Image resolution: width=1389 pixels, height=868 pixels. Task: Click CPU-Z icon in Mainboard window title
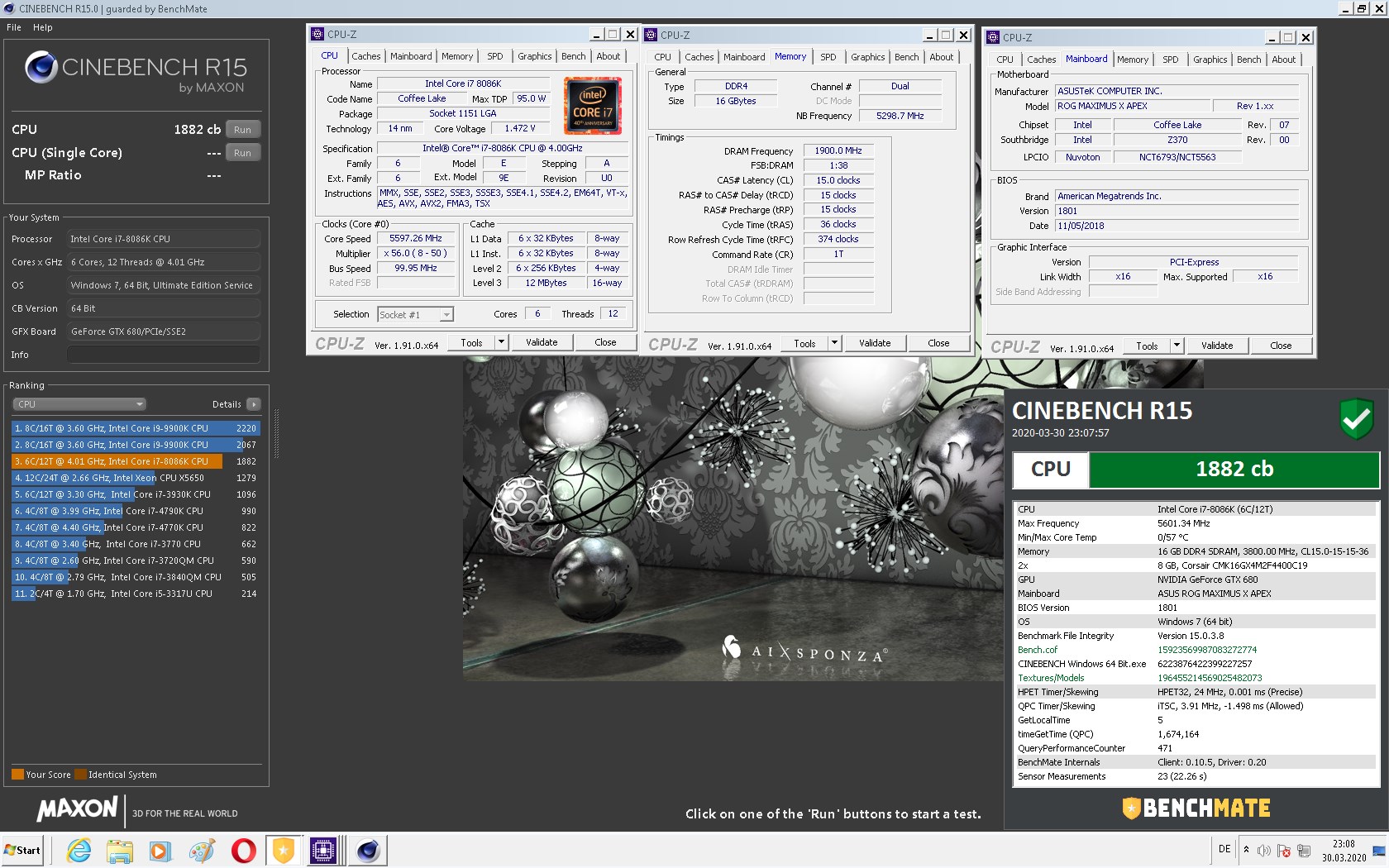(x=993, y=37)
